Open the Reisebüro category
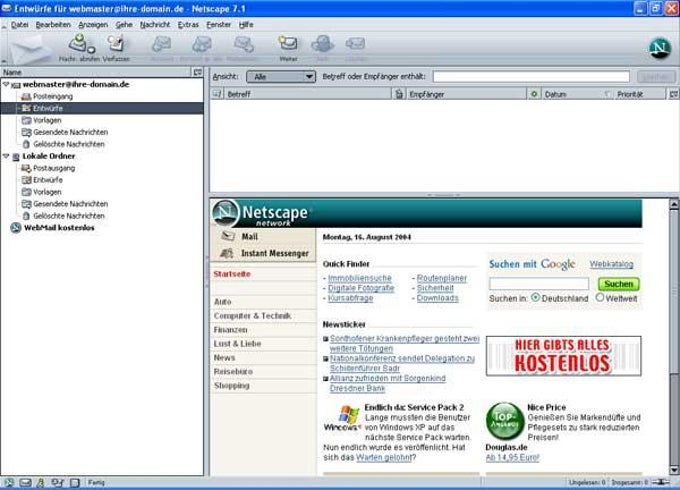Screen dimensions: 680x490 [233, 372]
